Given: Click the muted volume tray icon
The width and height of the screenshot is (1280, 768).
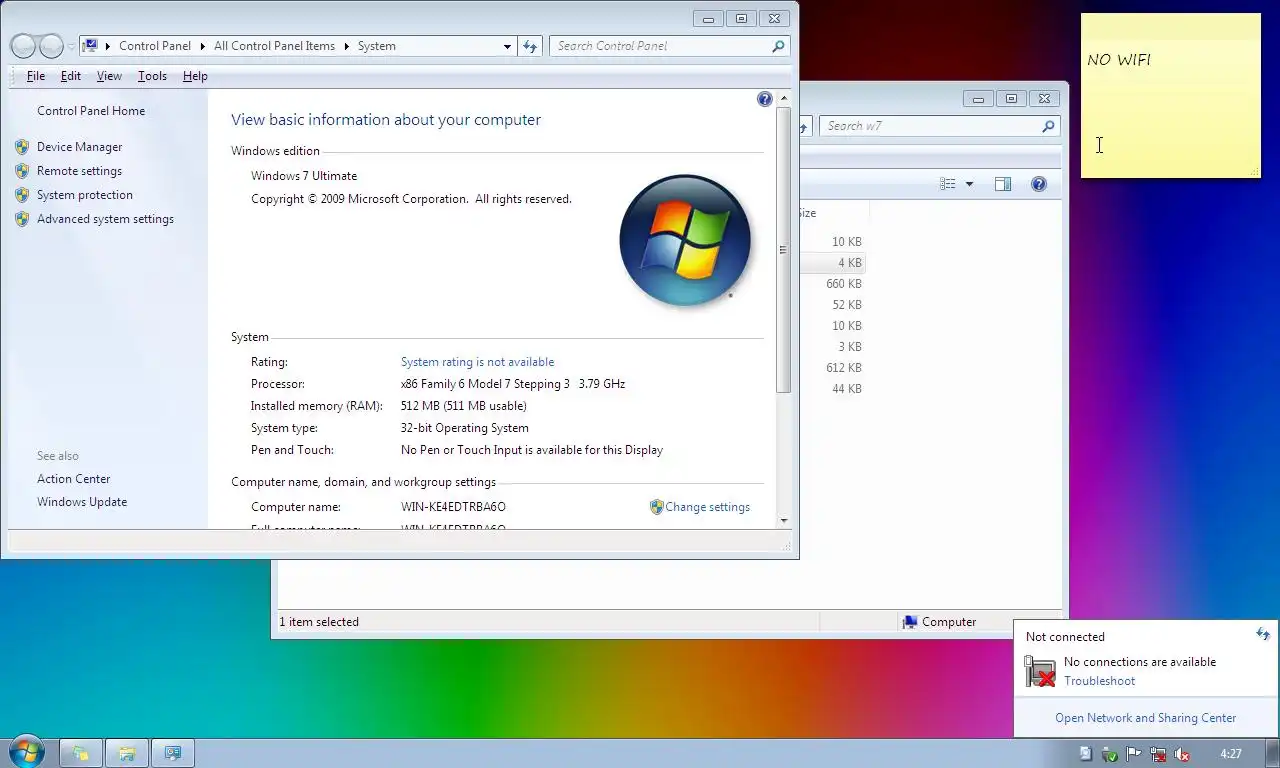Looking at the screenshot, I should coord(1182,754).
